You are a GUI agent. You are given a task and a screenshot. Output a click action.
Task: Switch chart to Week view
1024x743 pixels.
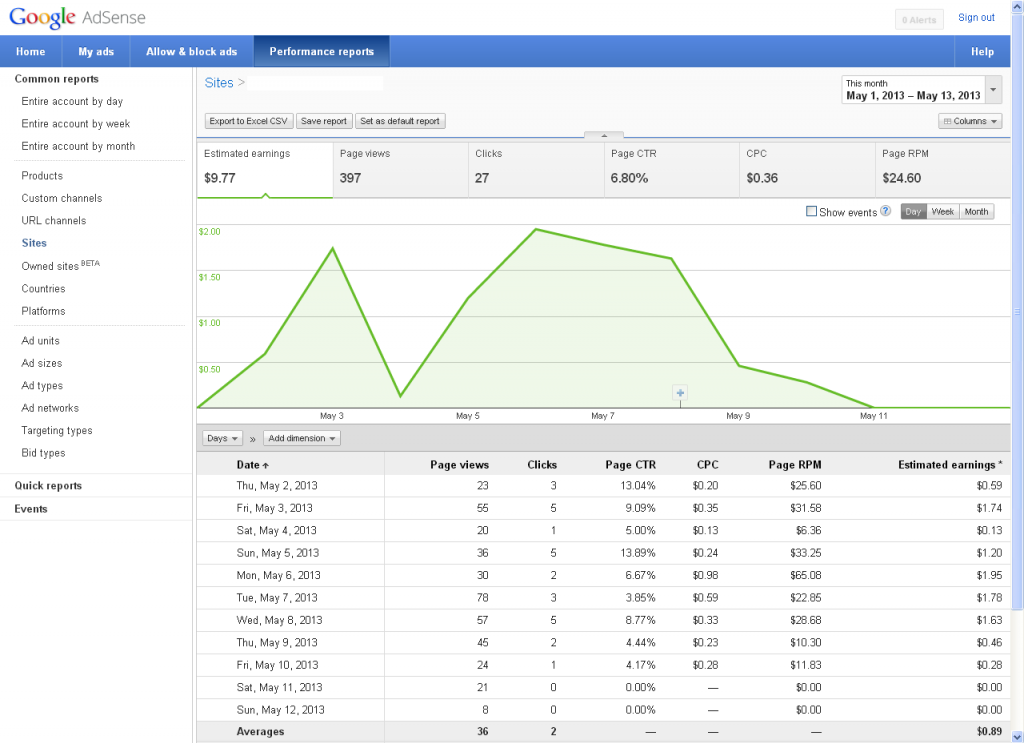click(942, 212)
